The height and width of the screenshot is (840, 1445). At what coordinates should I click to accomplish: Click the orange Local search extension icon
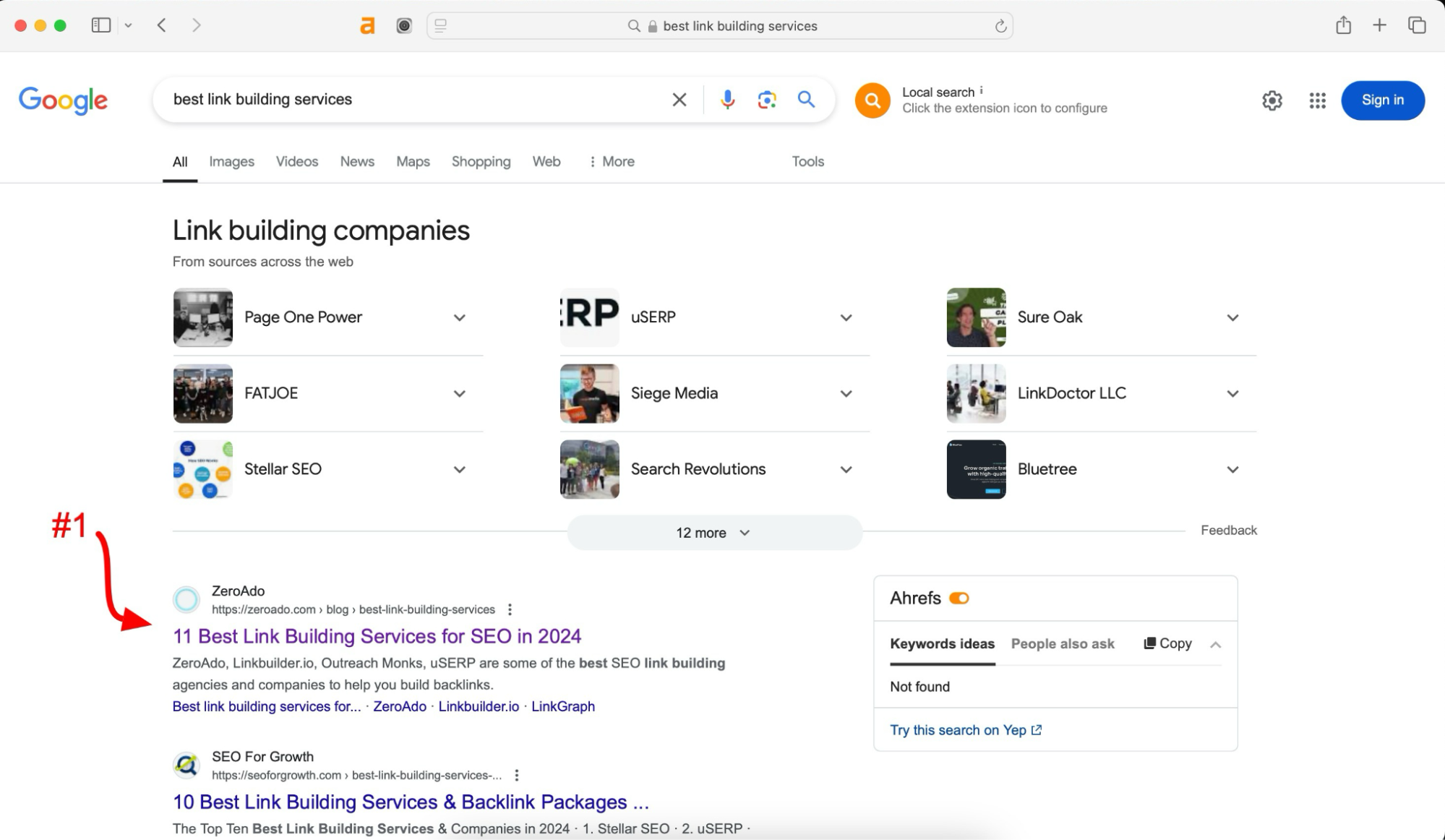pyautogui.click(x=872, y=100)
